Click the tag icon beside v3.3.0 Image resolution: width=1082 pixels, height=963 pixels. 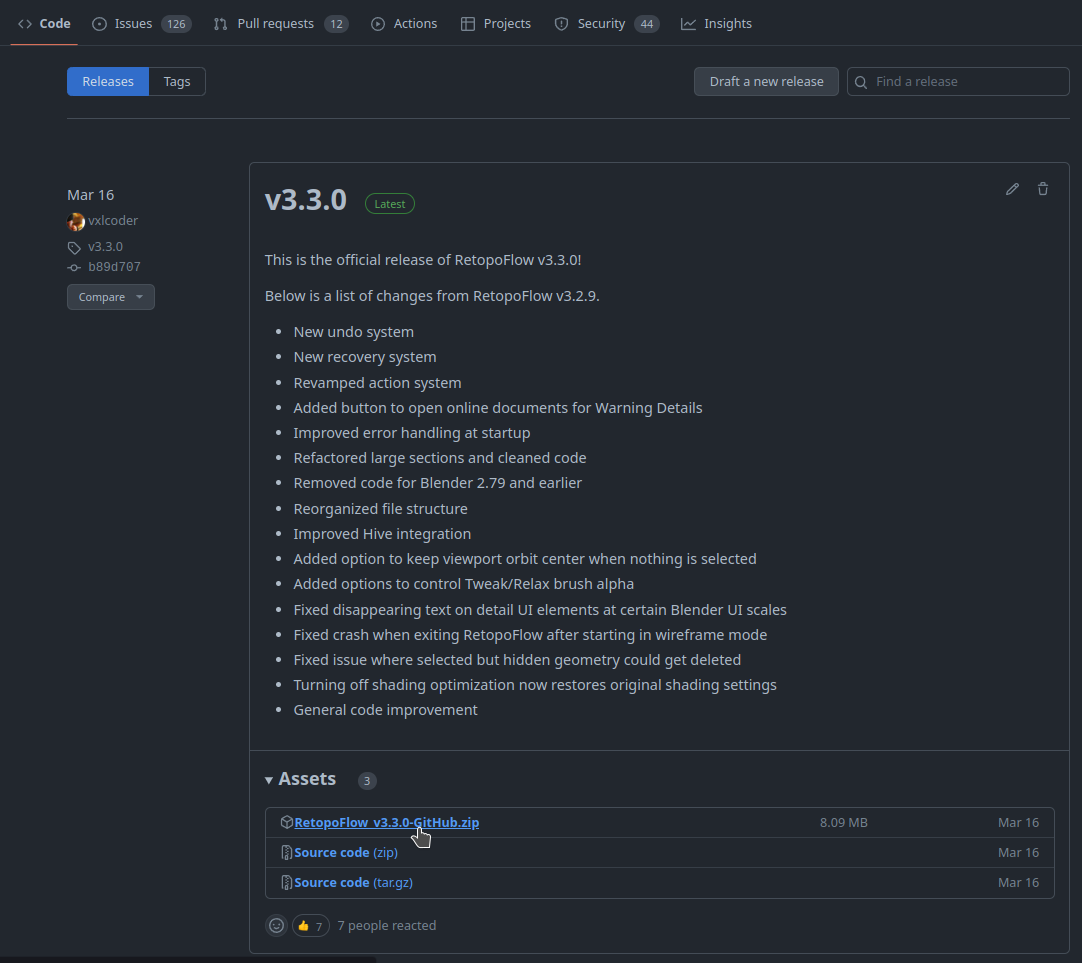[74, 246]
